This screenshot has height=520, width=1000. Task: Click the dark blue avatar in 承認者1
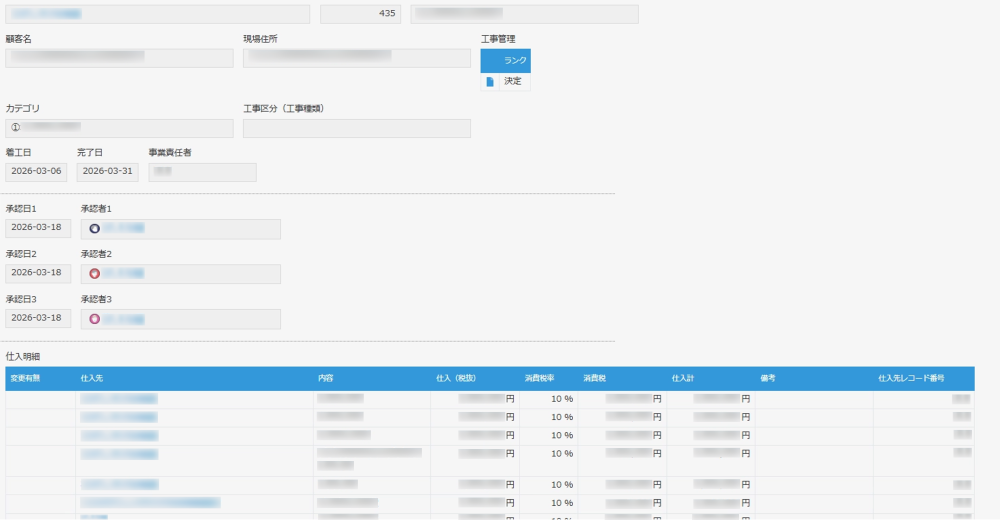(94, 228)
